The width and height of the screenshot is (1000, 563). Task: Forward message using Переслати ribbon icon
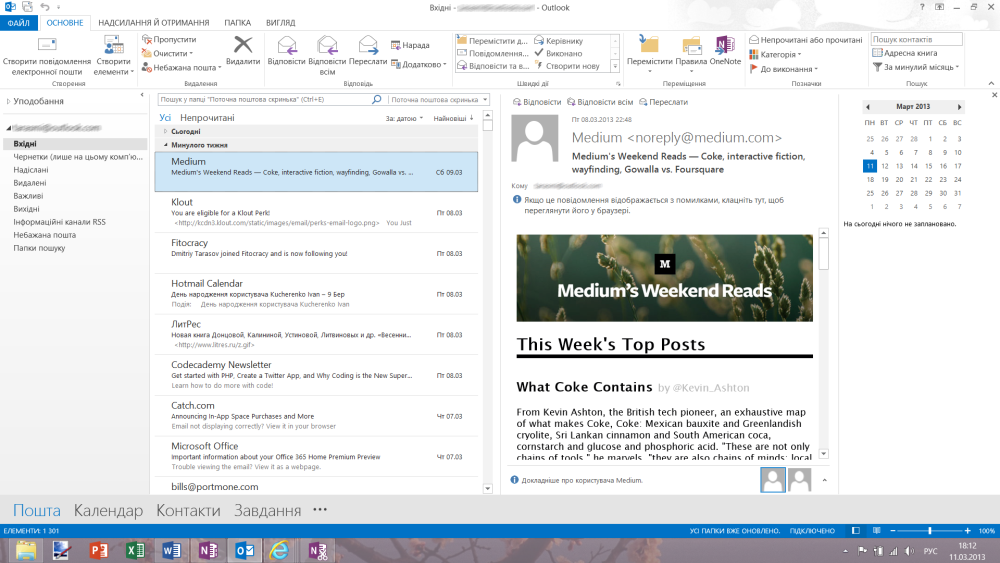tap(368, 51)
